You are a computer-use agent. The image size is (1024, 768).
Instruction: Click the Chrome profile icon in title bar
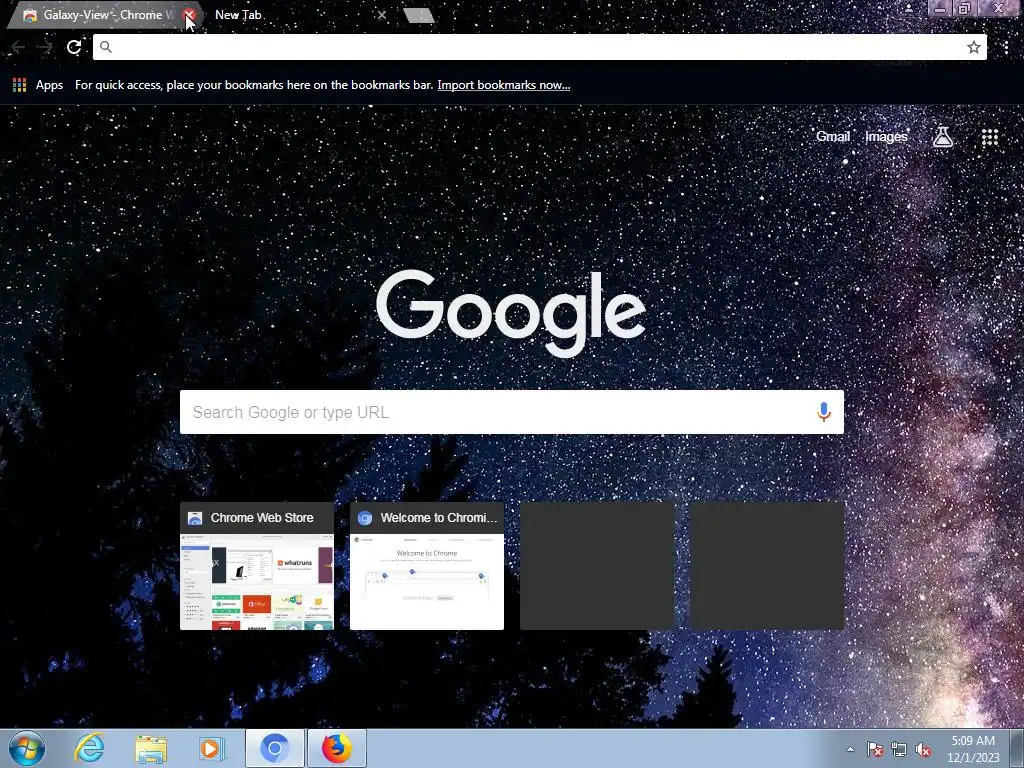click(908, 8)
